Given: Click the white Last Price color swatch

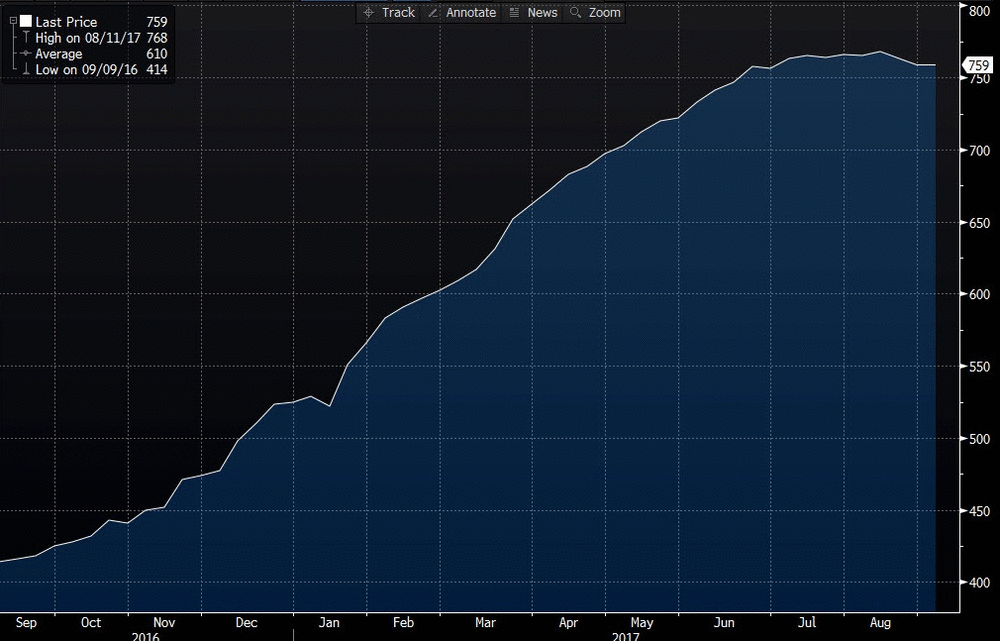Looking at the screenshot, I should point(25,21).
